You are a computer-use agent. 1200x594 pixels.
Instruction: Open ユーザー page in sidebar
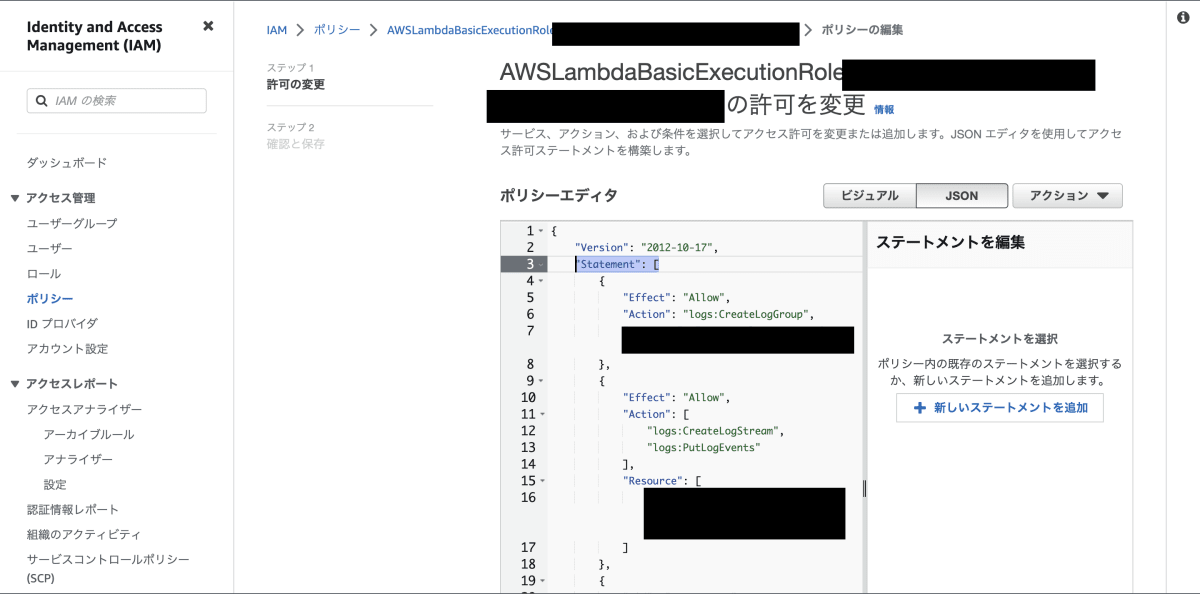pos(50,248)
